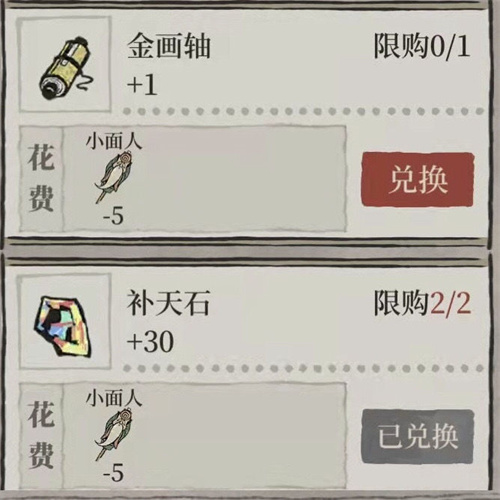This screenshot has height=500, width=500.
Task: Tap the -5 cost in 金画轴 card
Action: coord(113,217)
